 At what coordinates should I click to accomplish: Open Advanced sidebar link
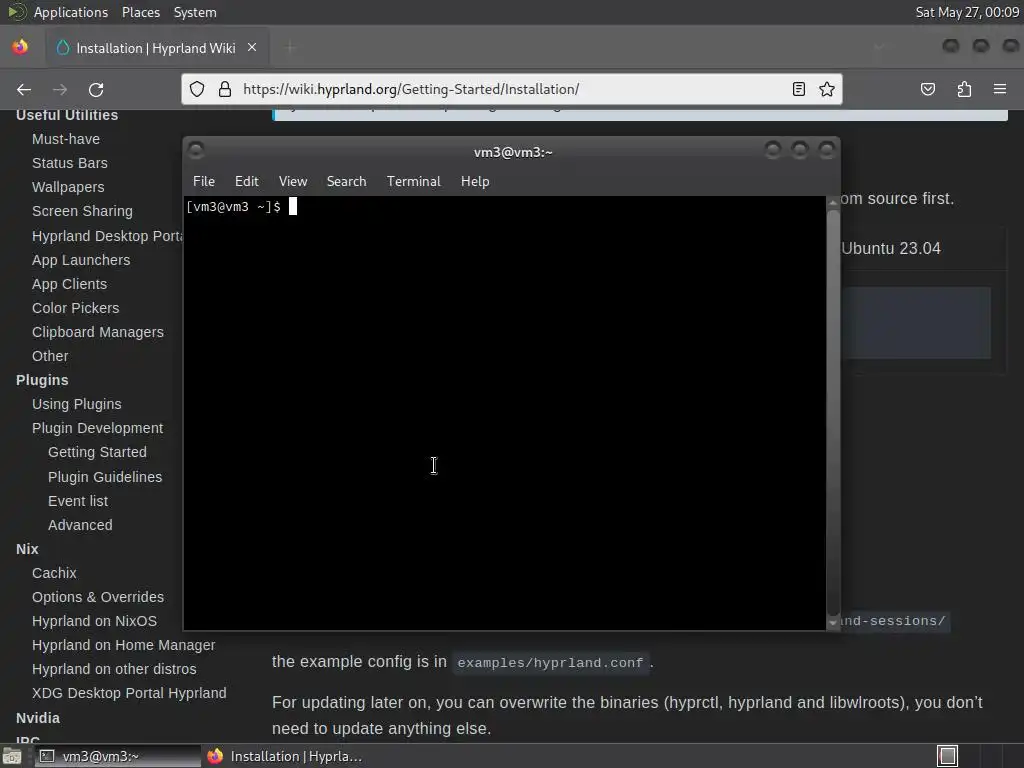tap(80, 525)
